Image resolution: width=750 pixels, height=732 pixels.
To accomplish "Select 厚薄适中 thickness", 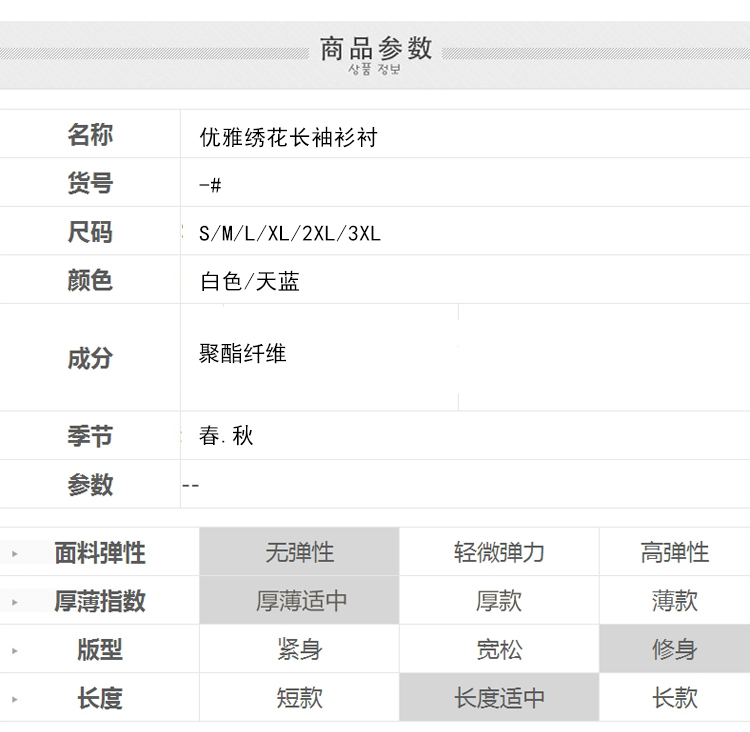I will (x=299, y=601).
